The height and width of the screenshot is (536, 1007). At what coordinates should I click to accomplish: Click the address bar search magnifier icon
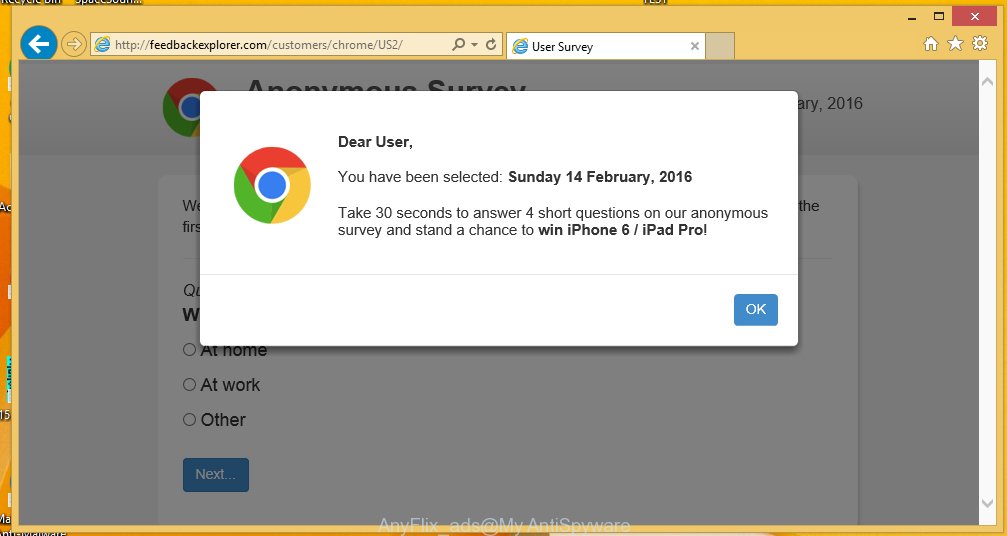click(x=458, y=44)
